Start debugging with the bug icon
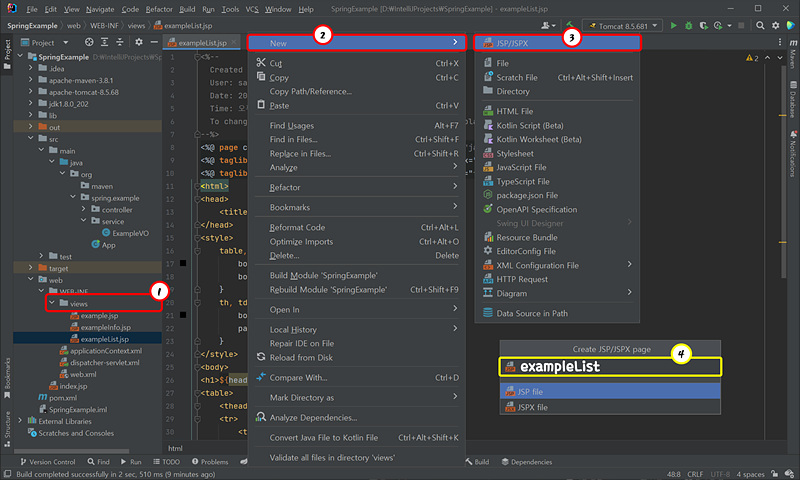The image size is (800, 480). pos(688,26)
